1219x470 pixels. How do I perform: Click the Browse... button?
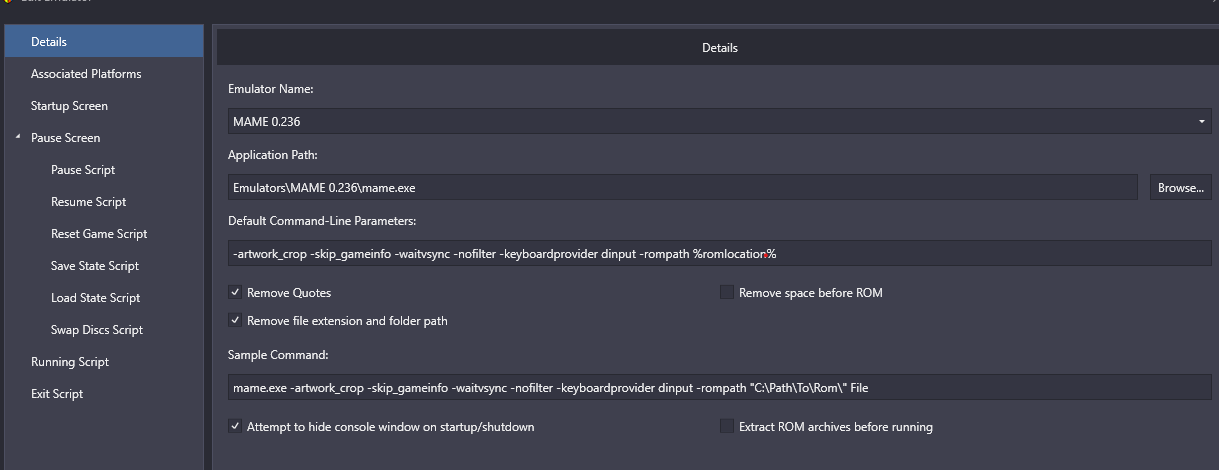pyautogui.click(x=1180, y=187)
